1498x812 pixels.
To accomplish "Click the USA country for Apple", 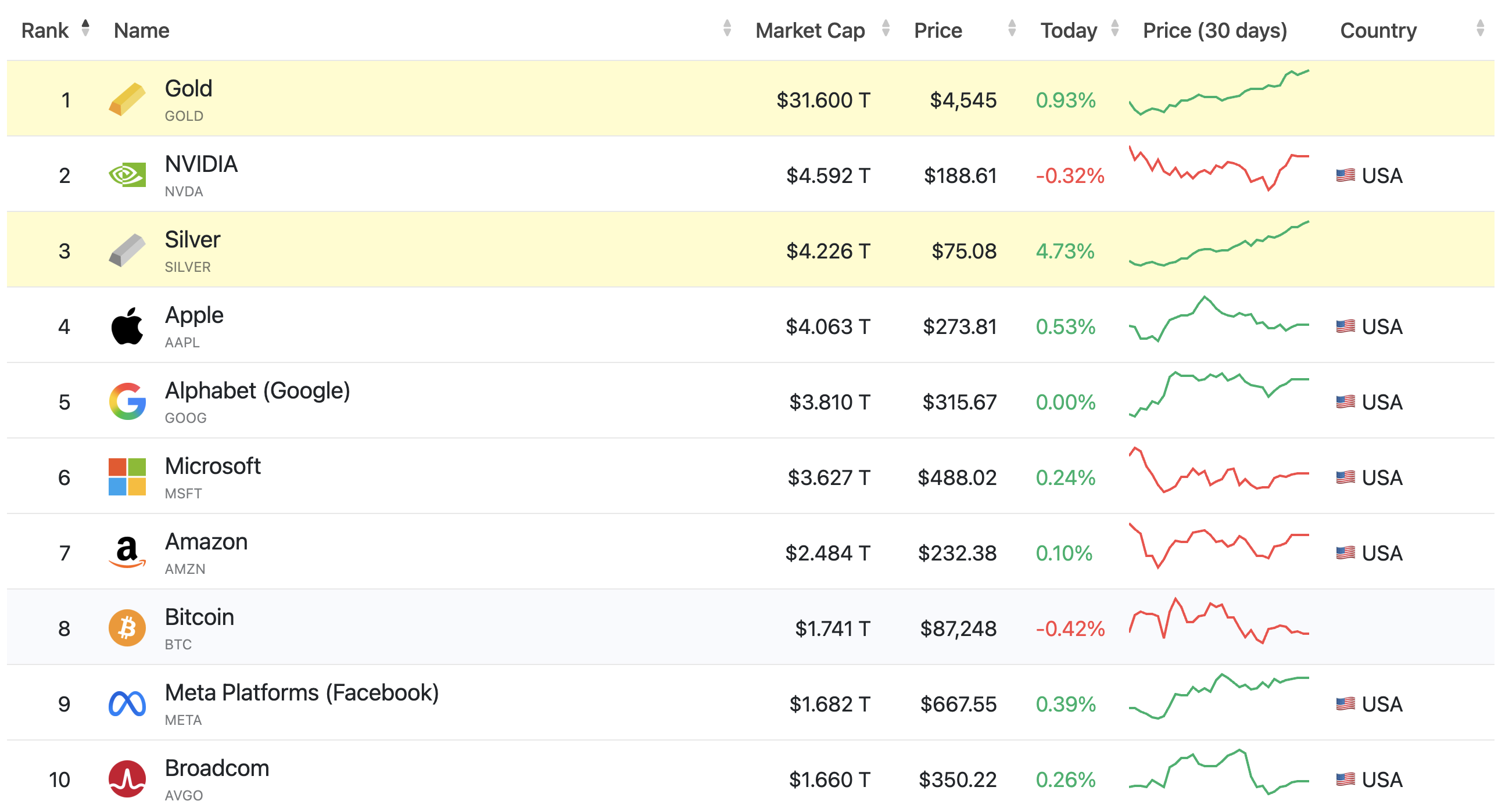I will point(1381,326).
